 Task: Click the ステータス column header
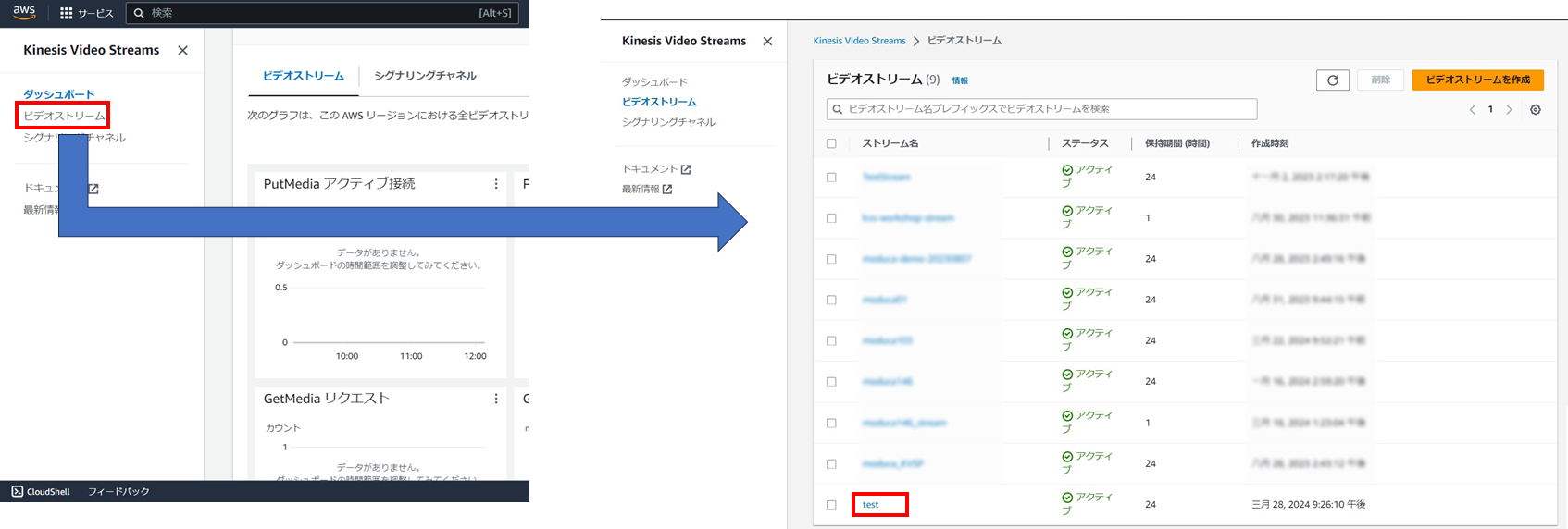[1085, 143]
